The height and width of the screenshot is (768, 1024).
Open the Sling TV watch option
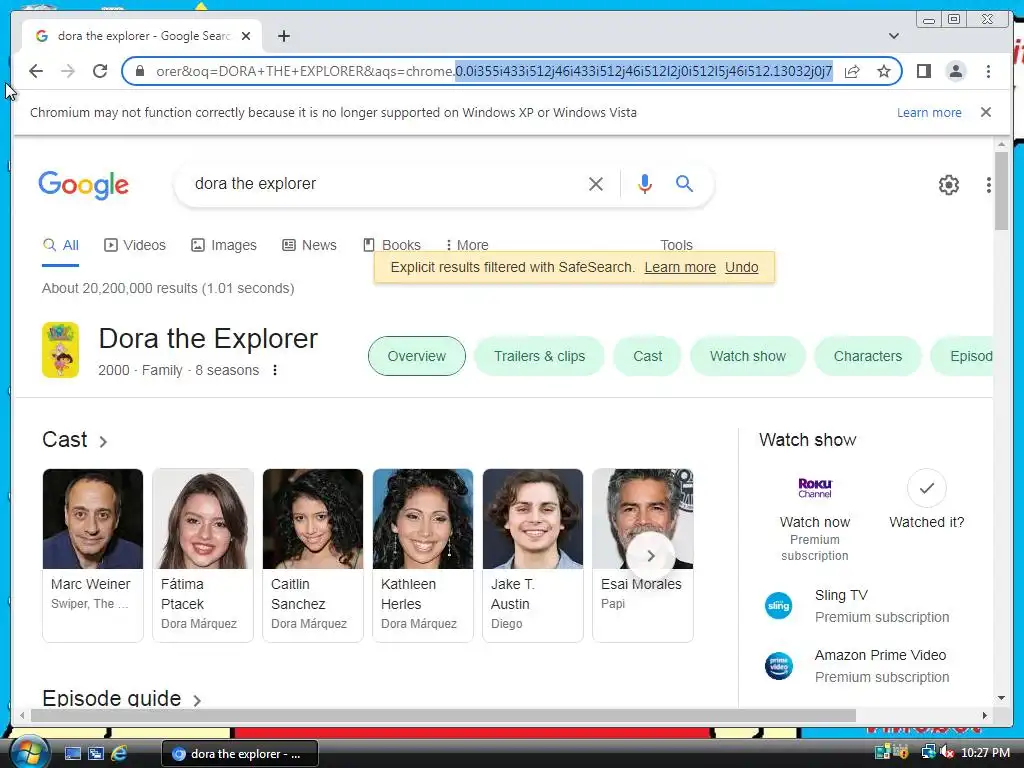tap(857, 606)
